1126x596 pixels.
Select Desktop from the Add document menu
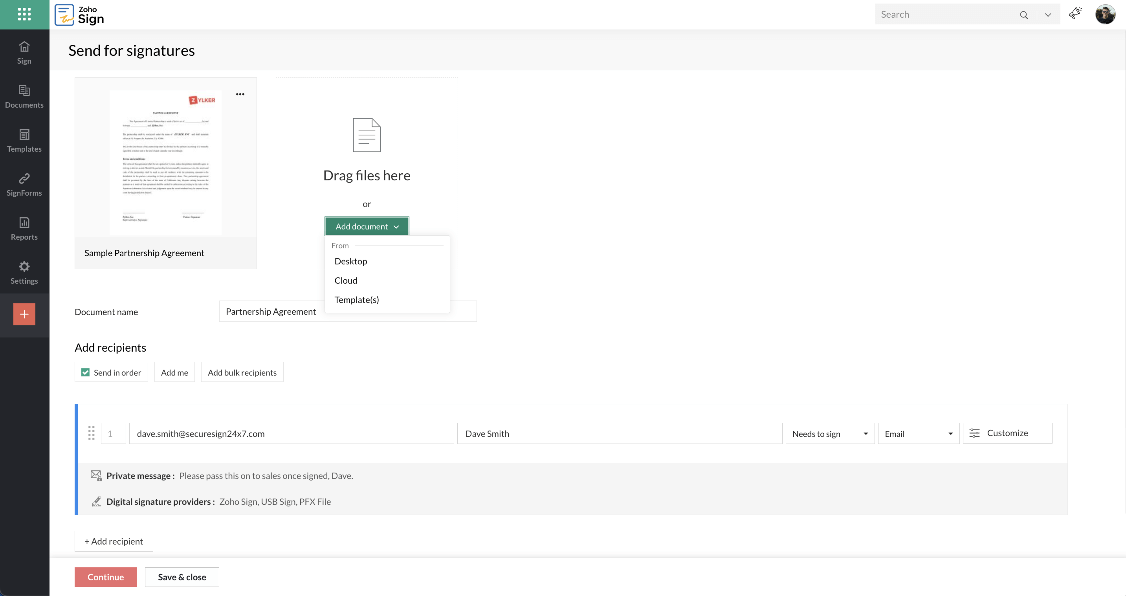pos(350,261)
